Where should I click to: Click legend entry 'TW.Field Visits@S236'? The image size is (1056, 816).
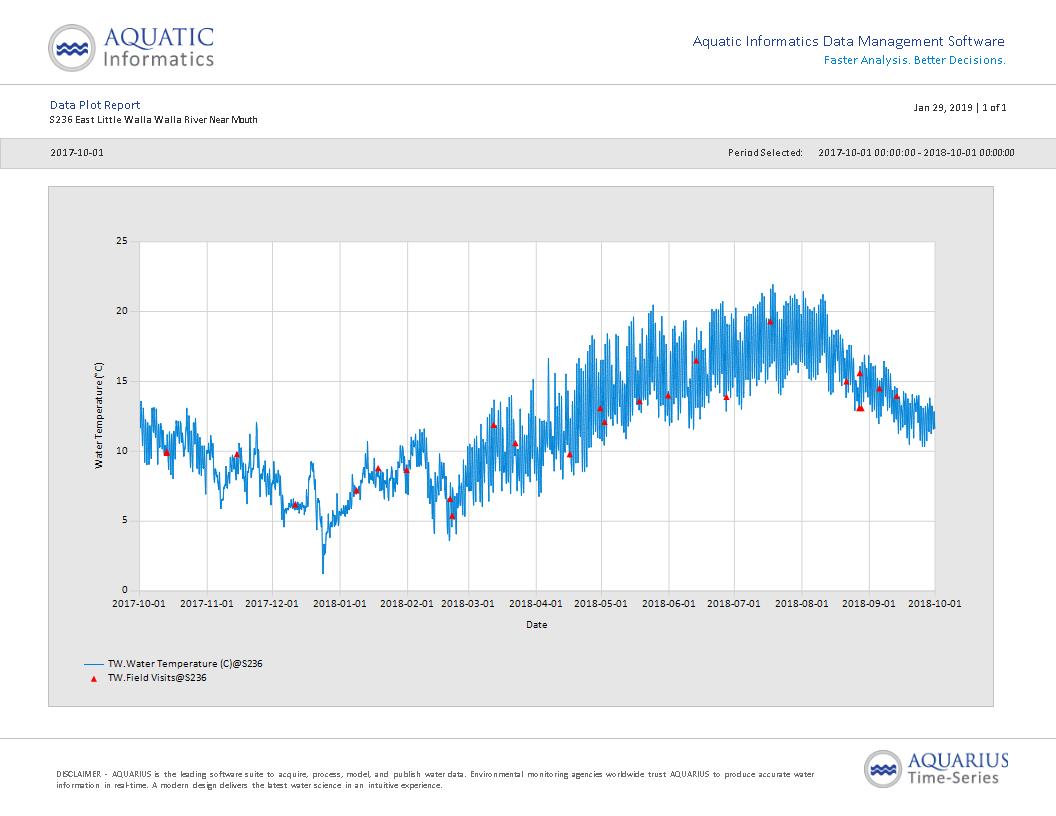(x=158, y=678)
